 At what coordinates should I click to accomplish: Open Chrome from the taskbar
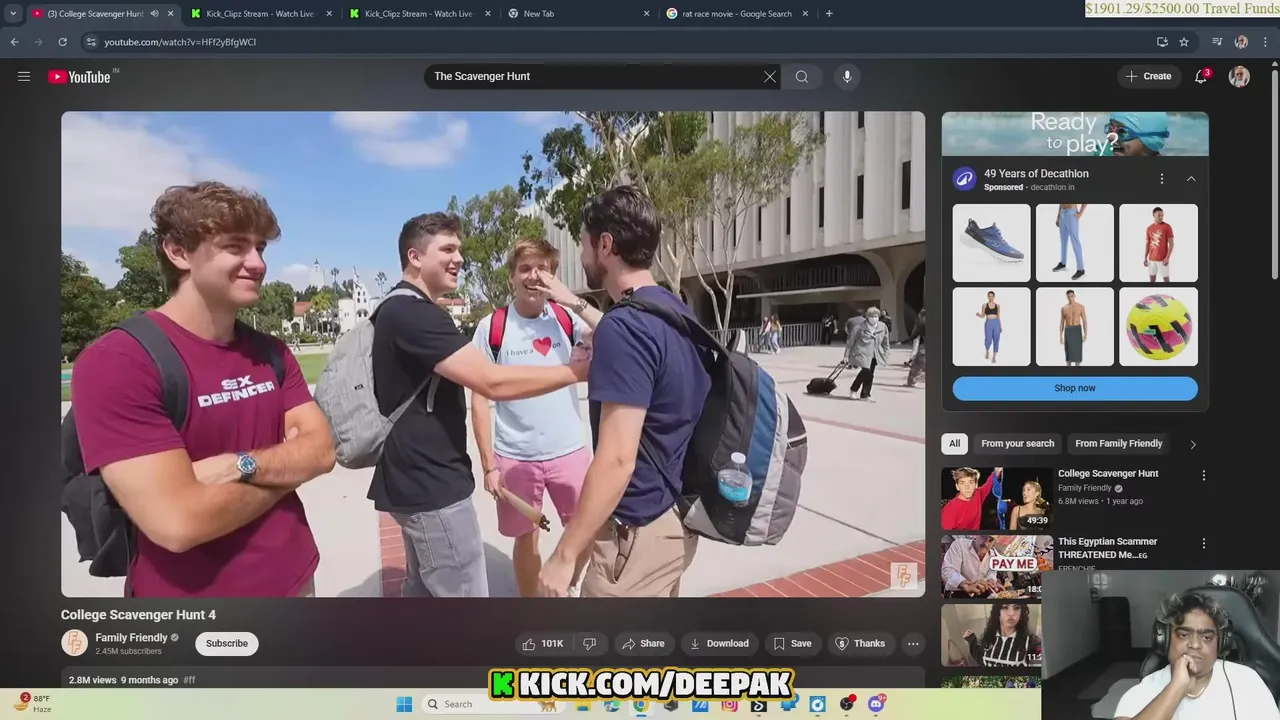point(640,705)
